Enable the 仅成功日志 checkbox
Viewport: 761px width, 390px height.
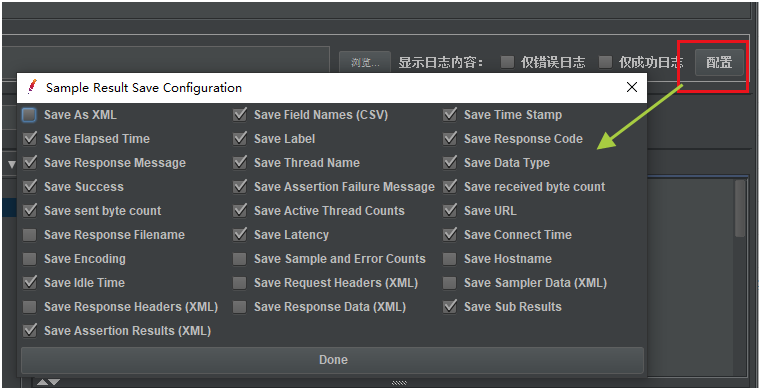(x=605, y=62)
